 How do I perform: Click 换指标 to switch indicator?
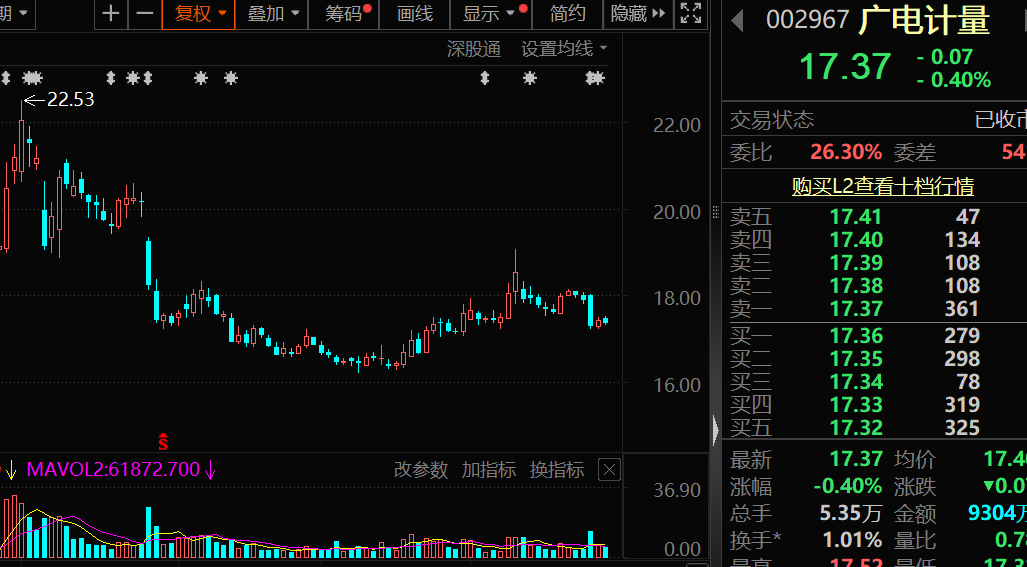coord(557,469)
